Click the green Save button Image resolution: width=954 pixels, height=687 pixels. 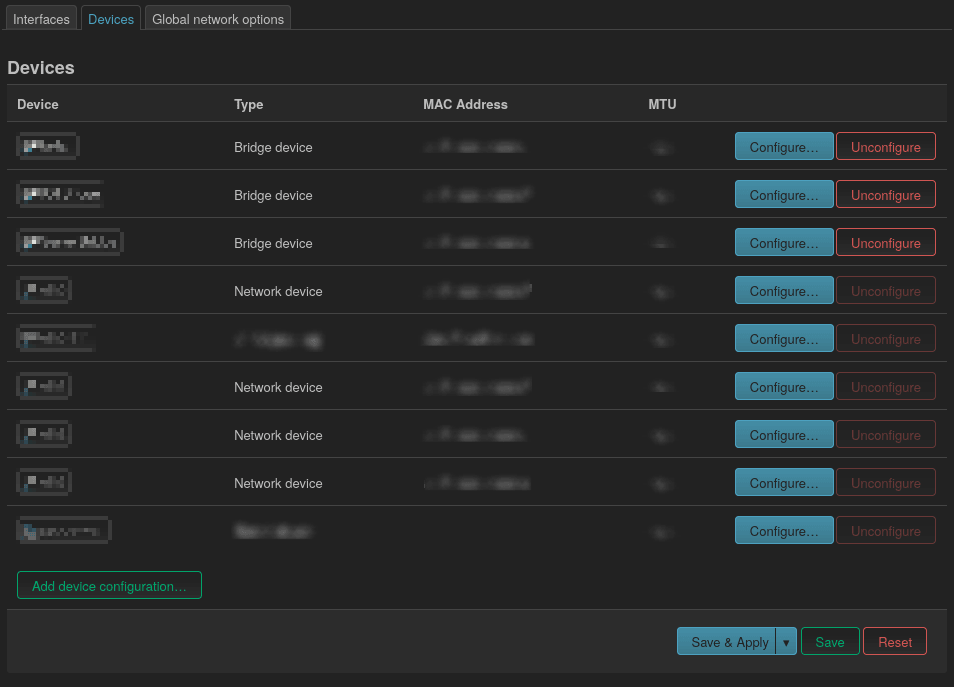pyautogui.click(x=829, y=642)
